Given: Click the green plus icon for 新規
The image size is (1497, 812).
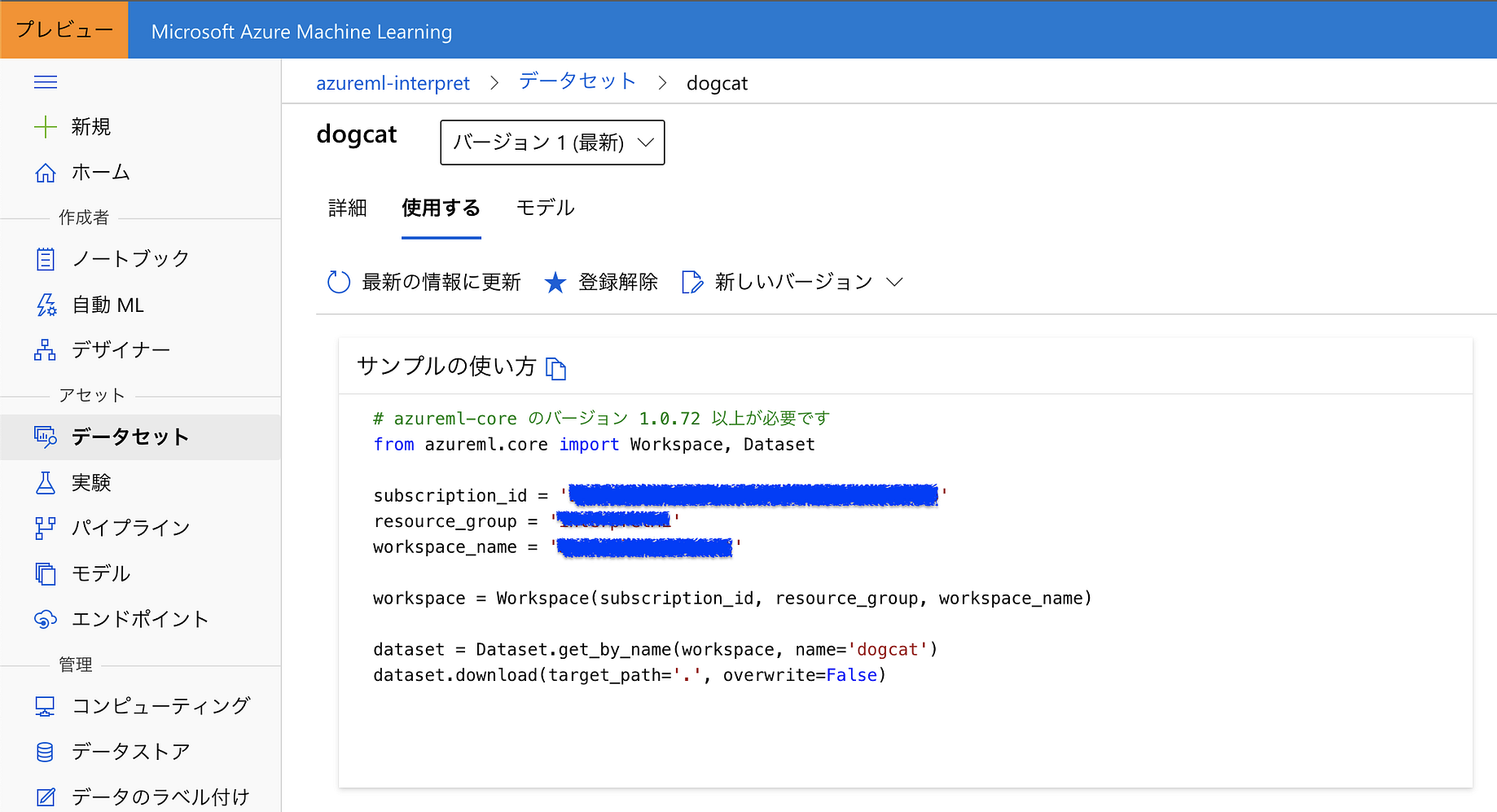Looking at the screenshot, I should pyautogui.click(x=46, y=127).
